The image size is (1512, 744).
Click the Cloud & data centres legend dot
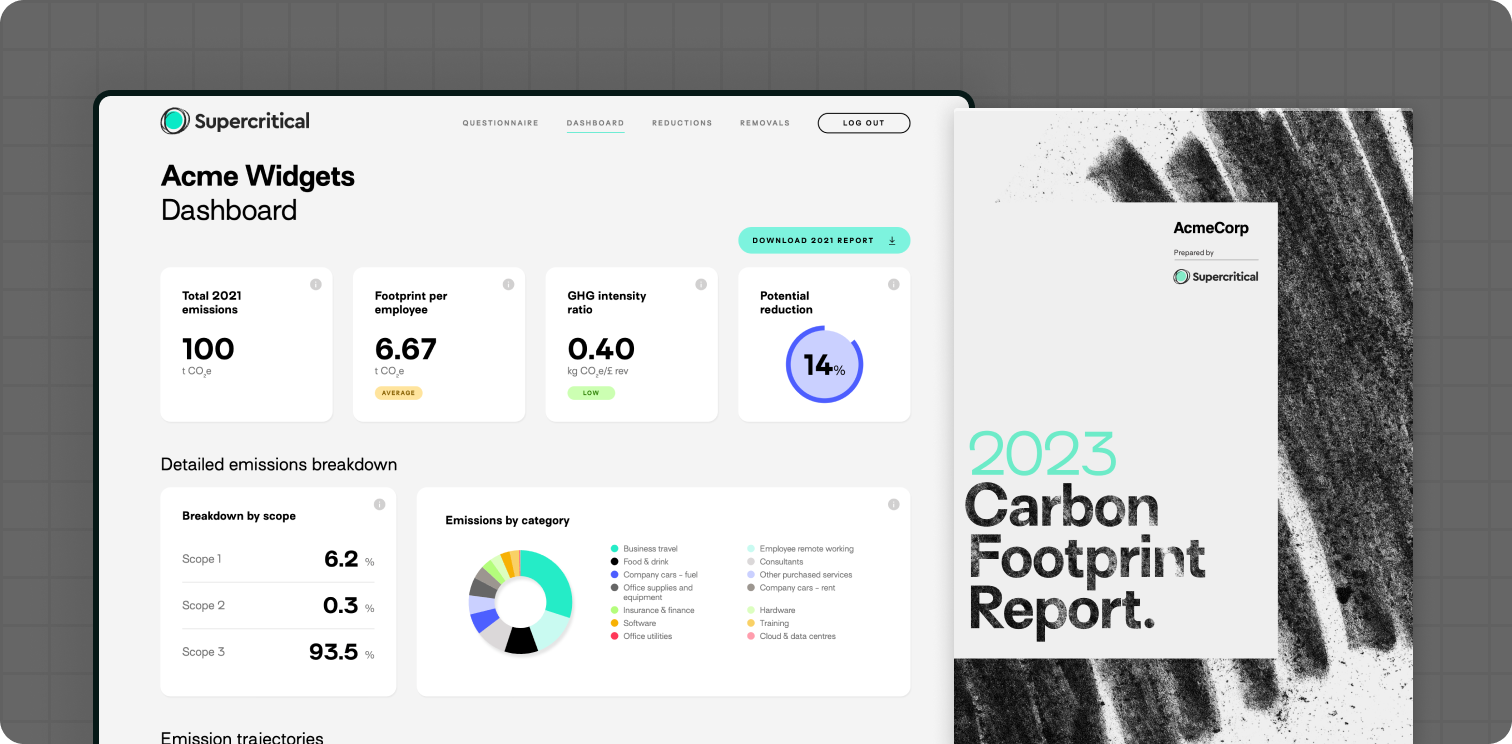tap(750, 636)
